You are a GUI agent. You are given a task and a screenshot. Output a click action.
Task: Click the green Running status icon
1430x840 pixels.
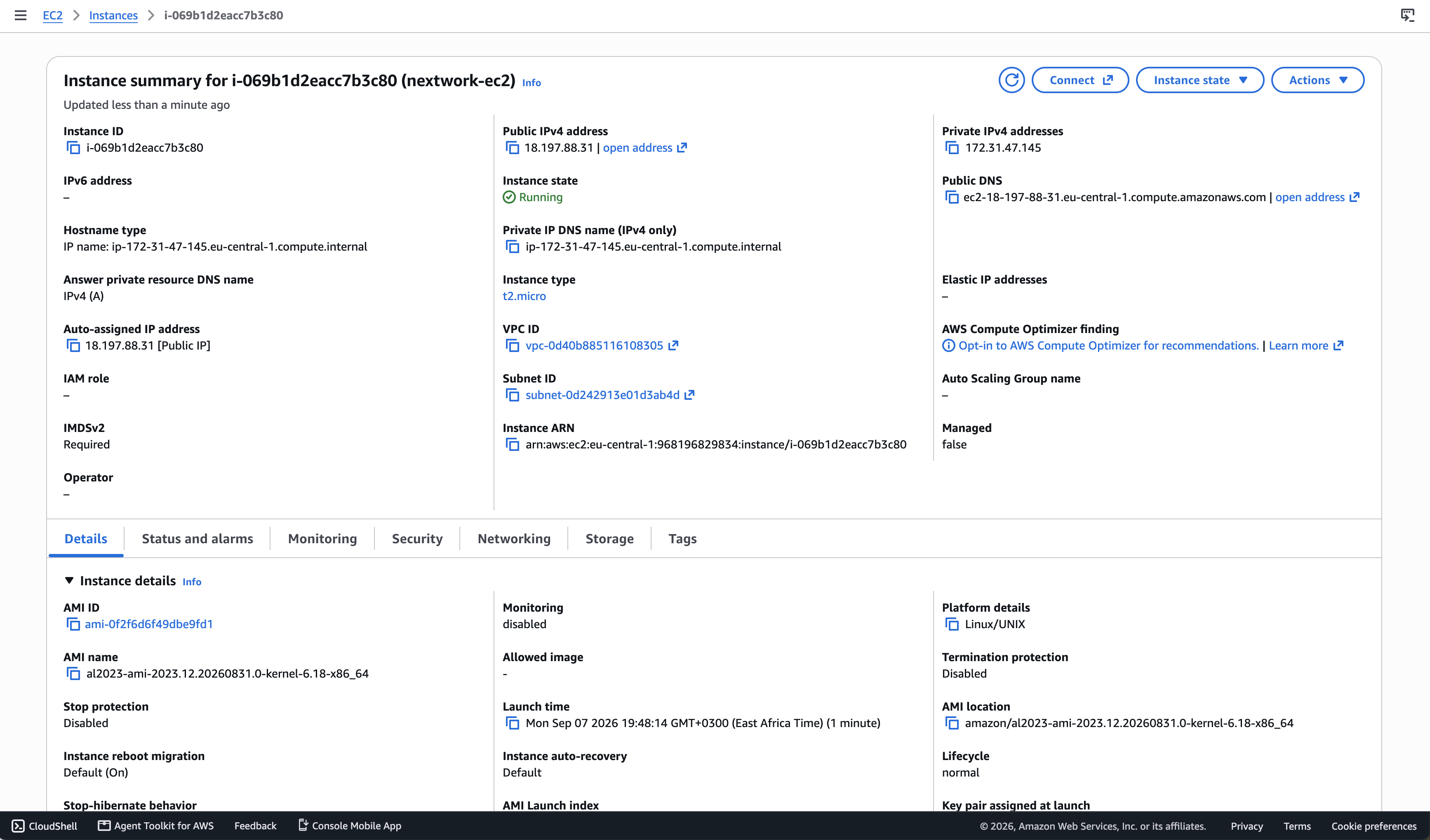(x=509, y=197)
